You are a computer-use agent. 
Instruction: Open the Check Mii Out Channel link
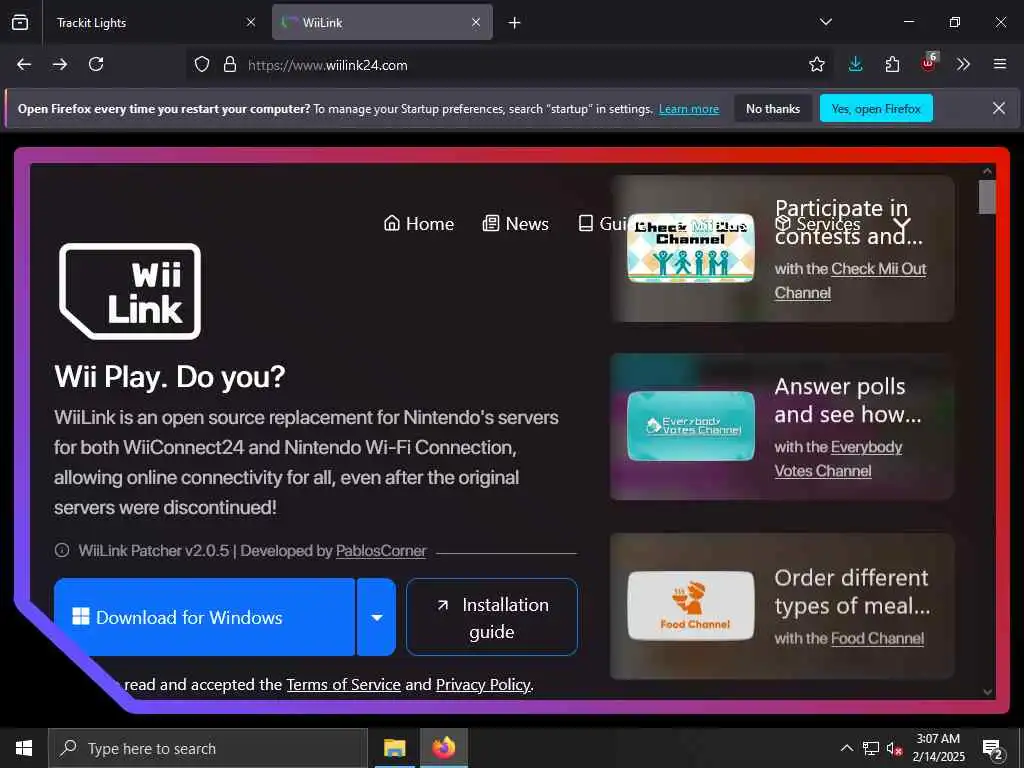(850, 281)
